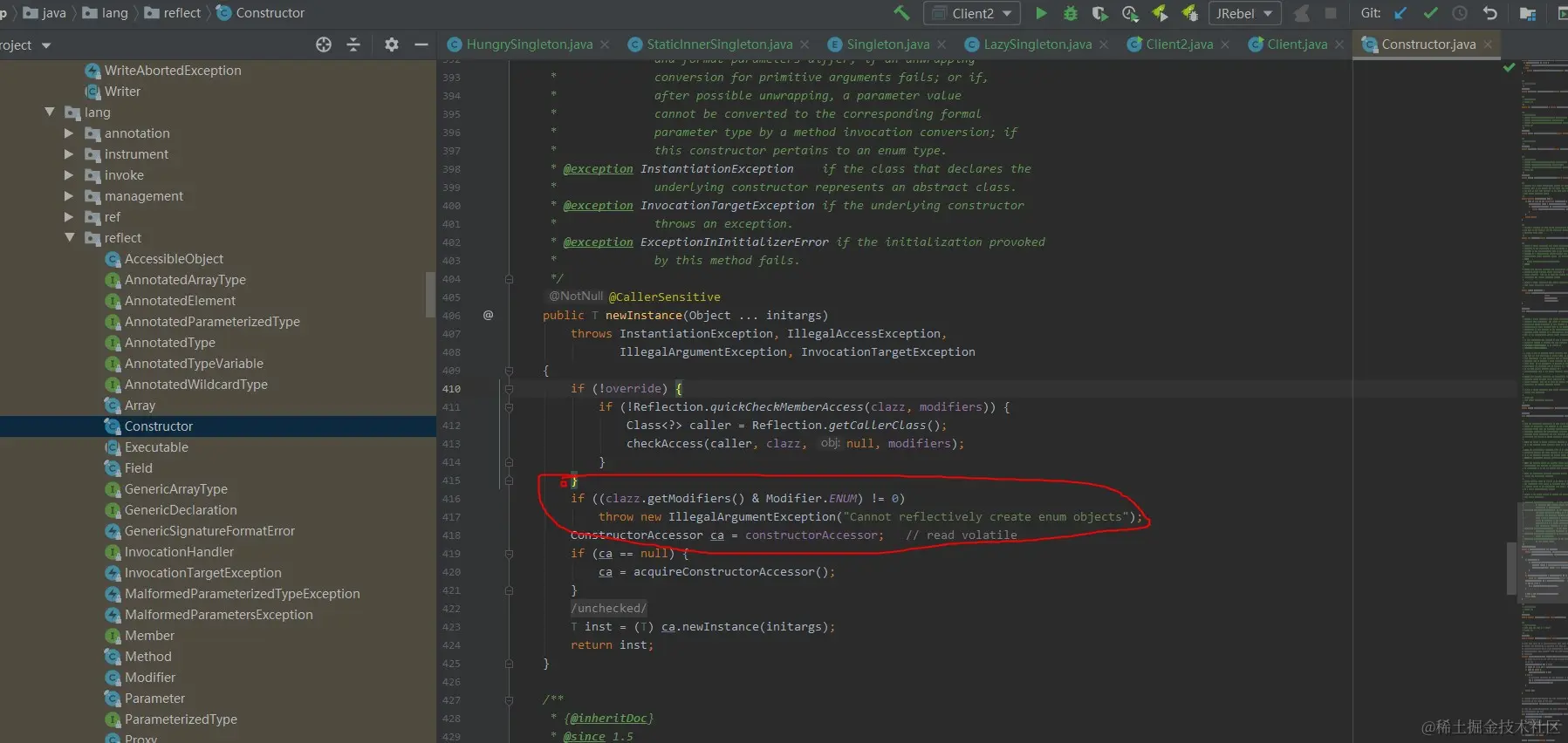Build the project with the hammer icon

point(901,13)
